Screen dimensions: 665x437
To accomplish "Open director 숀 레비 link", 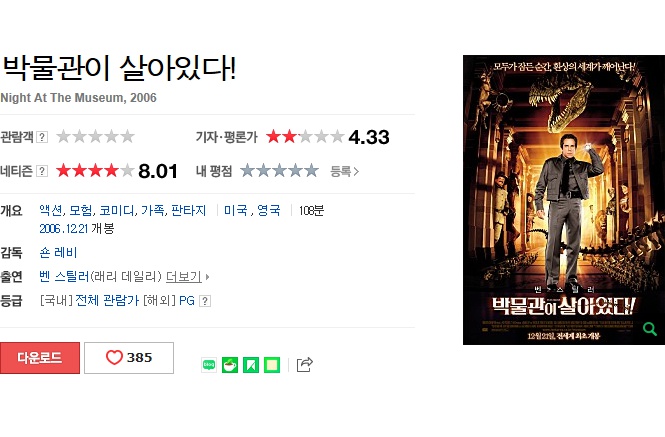I will click(58, 253).
